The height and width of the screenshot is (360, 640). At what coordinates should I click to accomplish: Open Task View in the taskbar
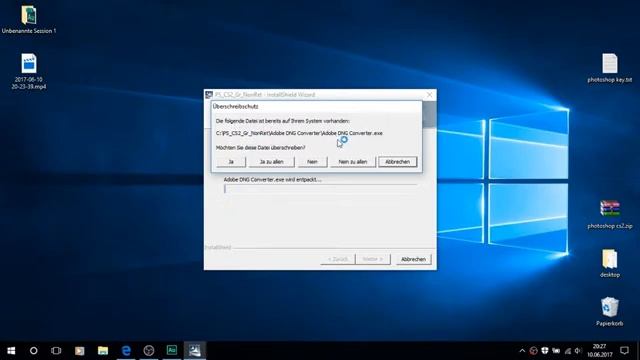56,351
